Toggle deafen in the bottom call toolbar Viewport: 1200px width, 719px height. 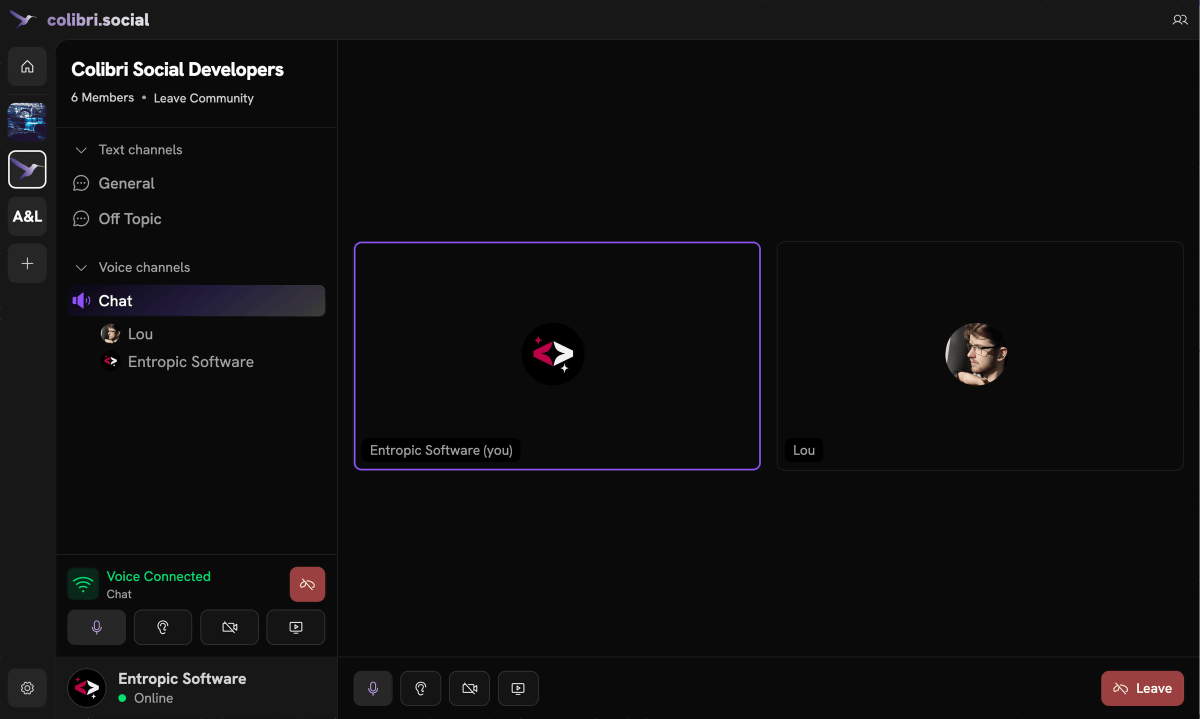(x=421, y=688)
